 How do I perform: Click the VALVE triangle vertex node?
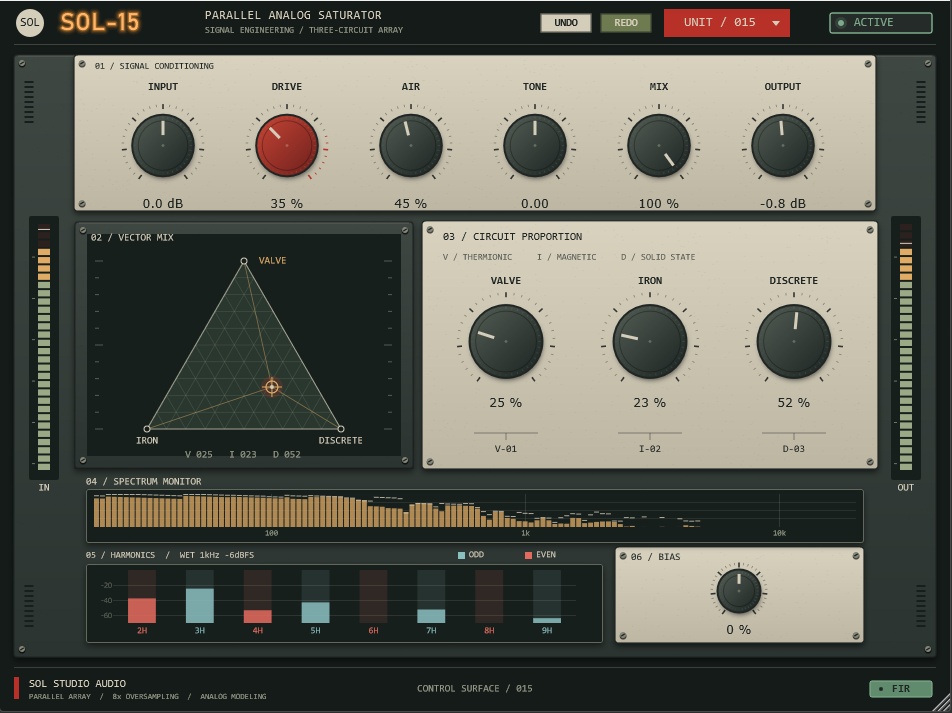tap(244, 261)
